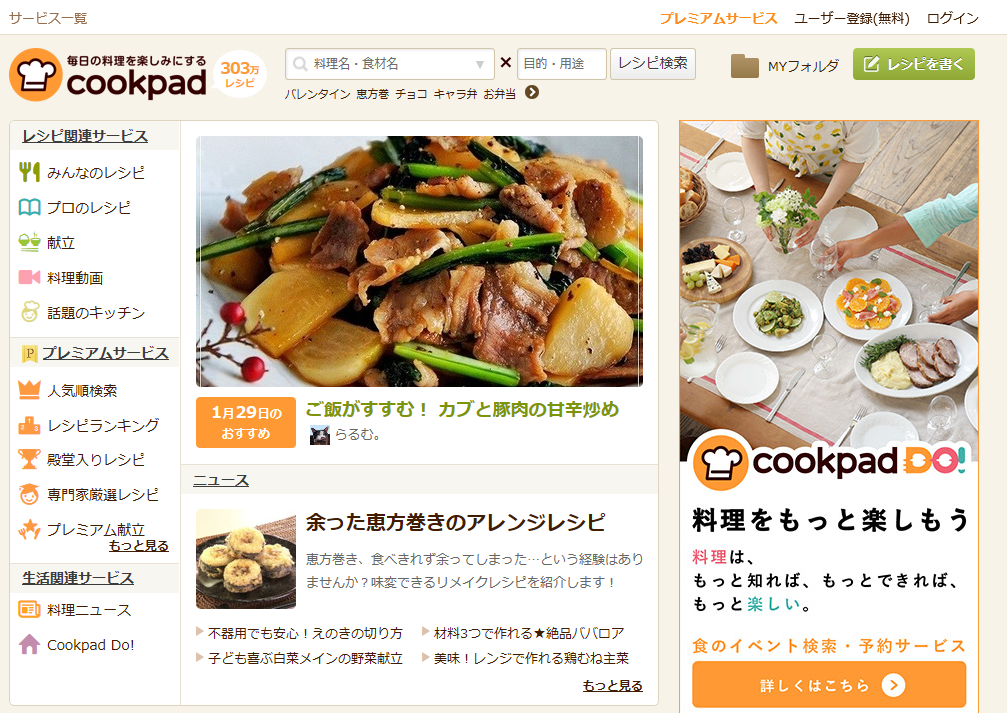
Task: Open みんなのレシピ fork and knife icon
Action: point(29,172)
